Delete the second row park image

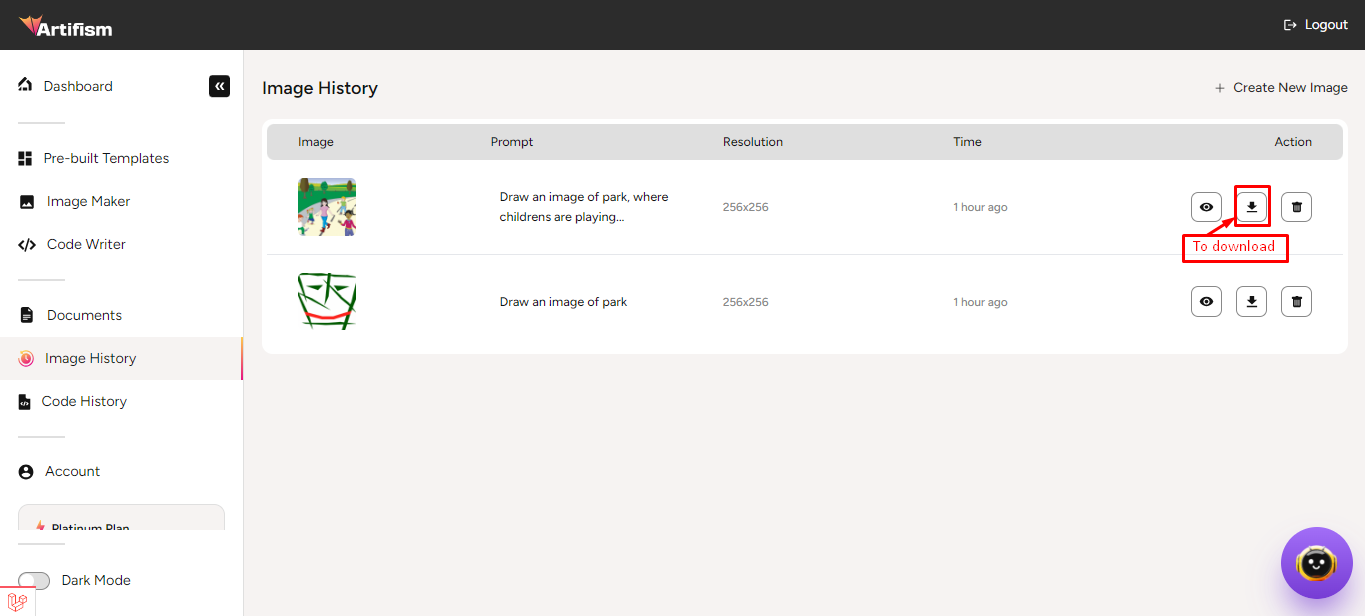pyautogui.click(x=1296, y=301)
